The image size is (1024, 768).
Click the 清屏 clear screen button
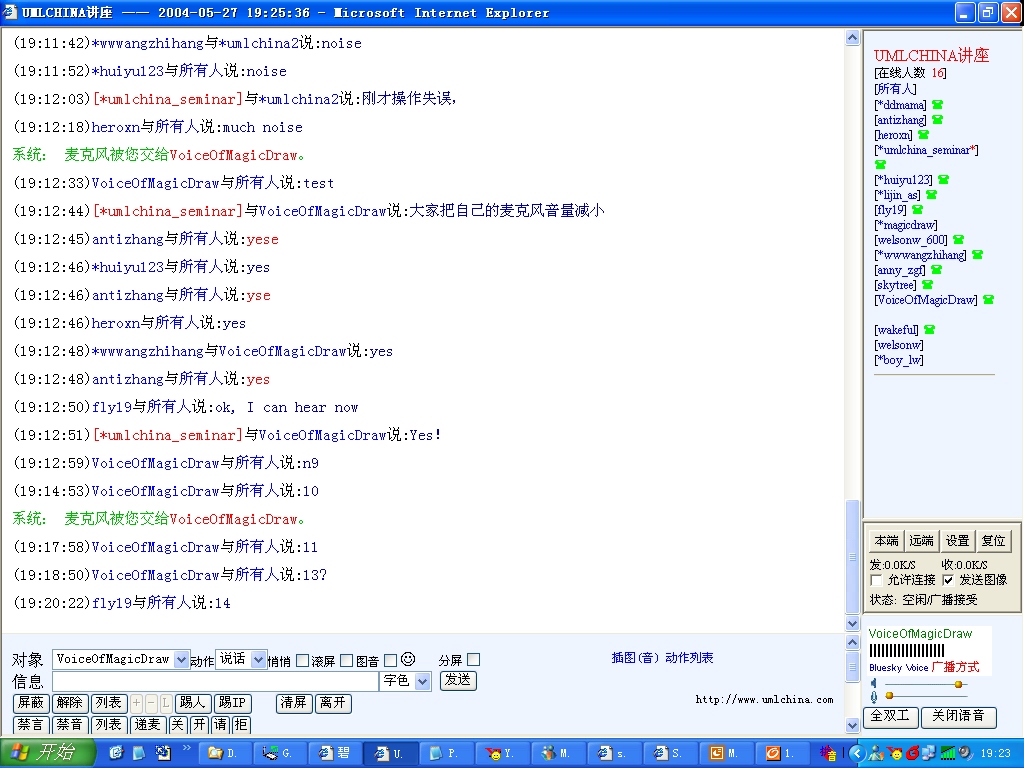click(x=294, y=703)
